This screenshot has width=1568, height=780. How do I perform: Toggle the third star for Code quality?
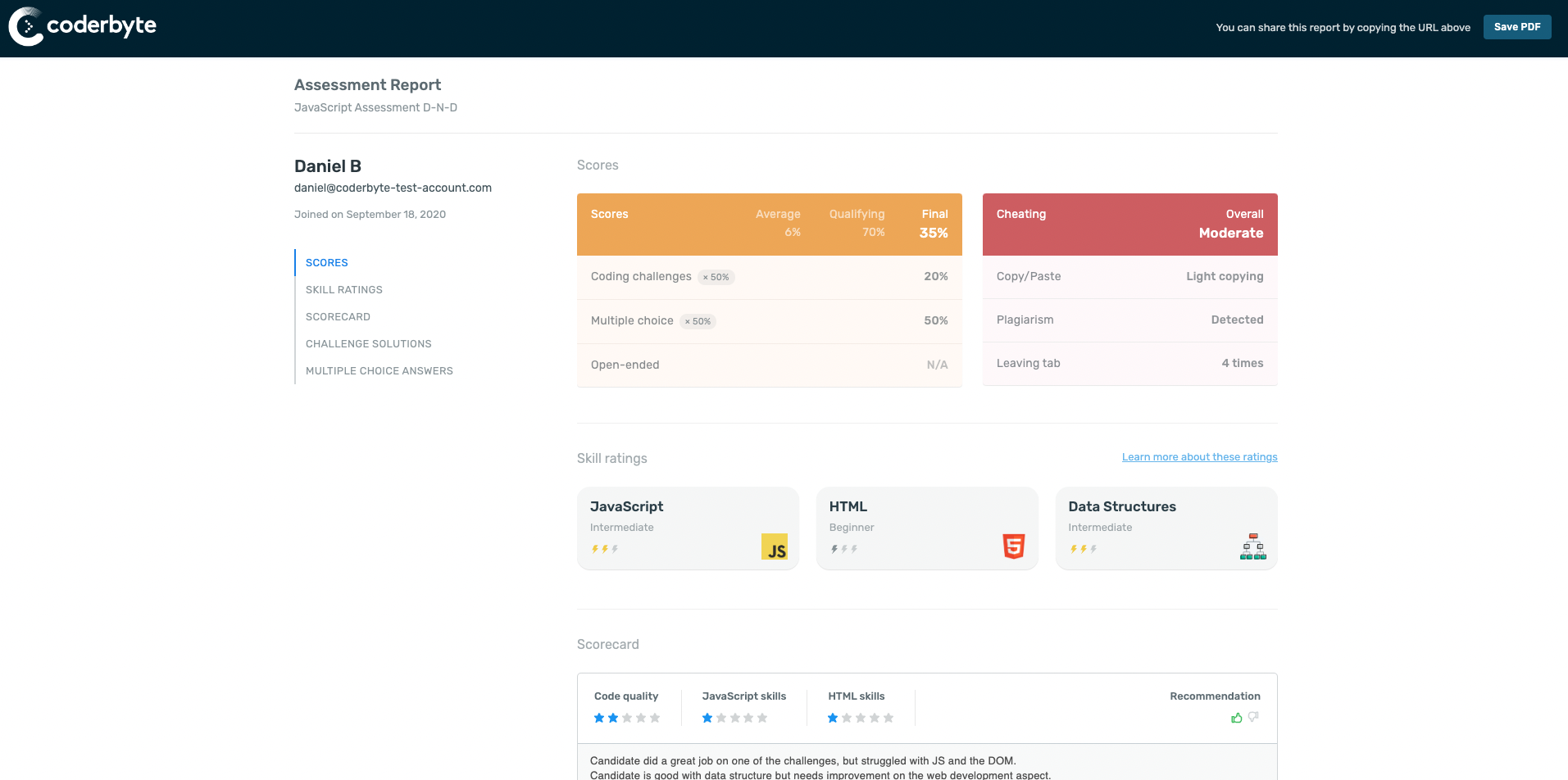click(628, 718)
